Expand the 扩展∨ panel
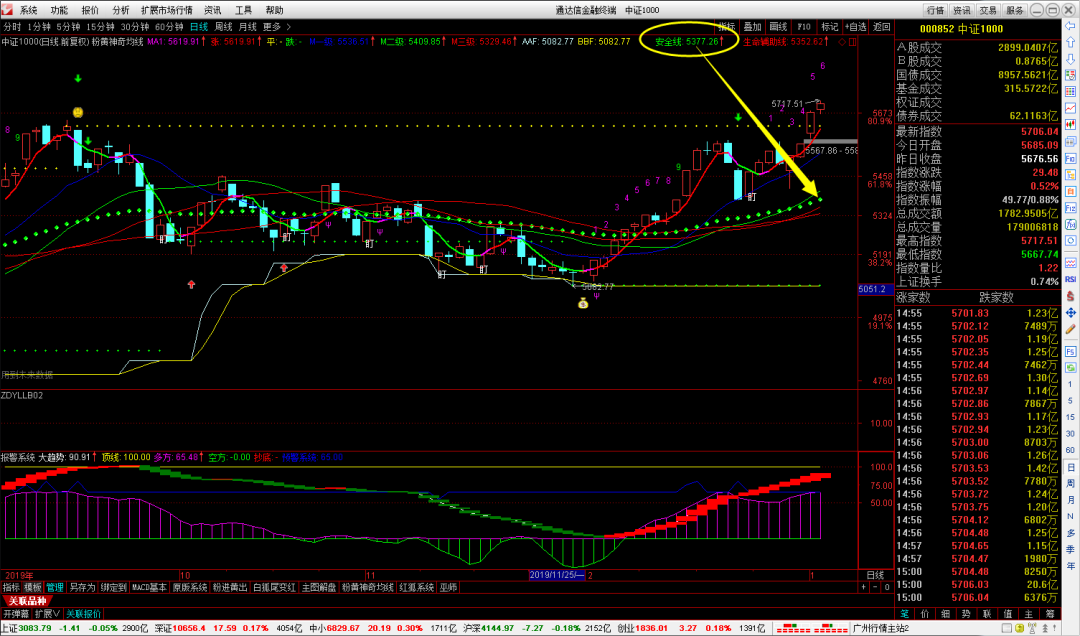The width and height of the screenshot is (1080, 636). pos(48,614)
